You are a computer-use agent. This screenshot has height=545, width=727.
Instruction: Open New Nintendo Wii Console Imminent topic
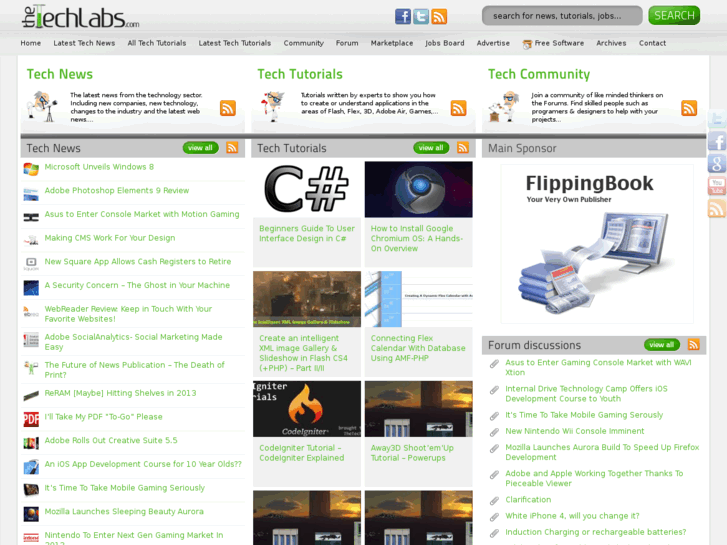pyautogui.click(x=574, y=431)
